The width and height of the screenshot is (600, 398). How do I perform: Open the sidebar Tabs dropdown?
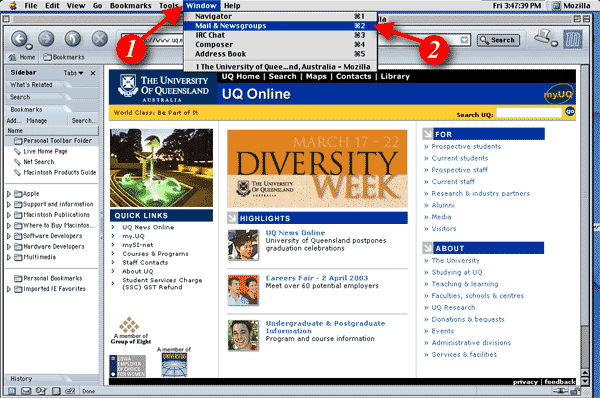tap(73, 73)
